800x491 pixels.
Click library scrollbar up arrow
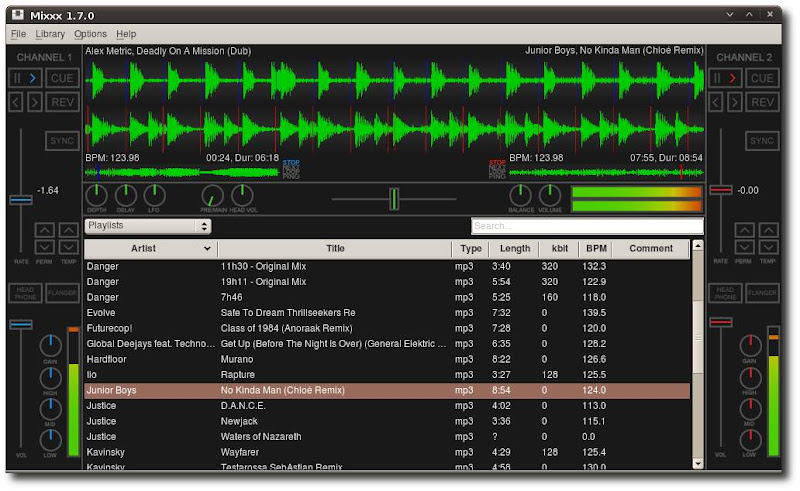[x=697, y=246]
